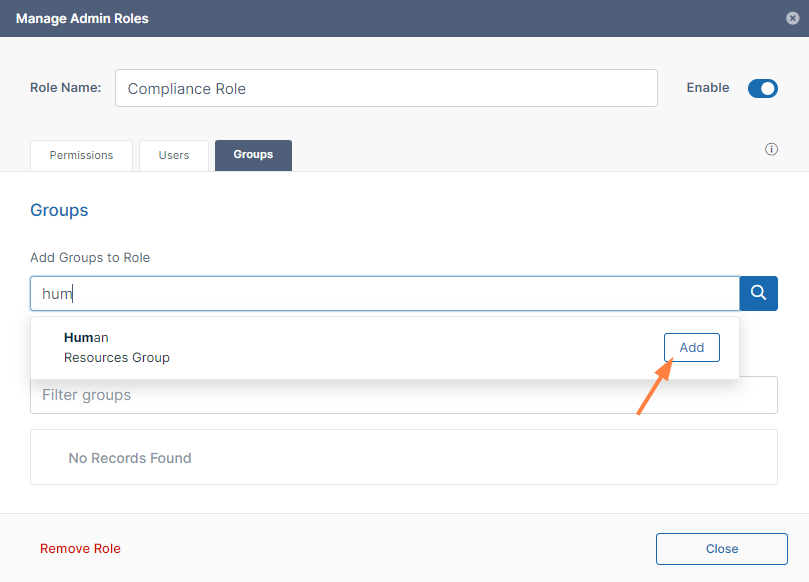Dismiss dialog with title bar X icon

793,18
